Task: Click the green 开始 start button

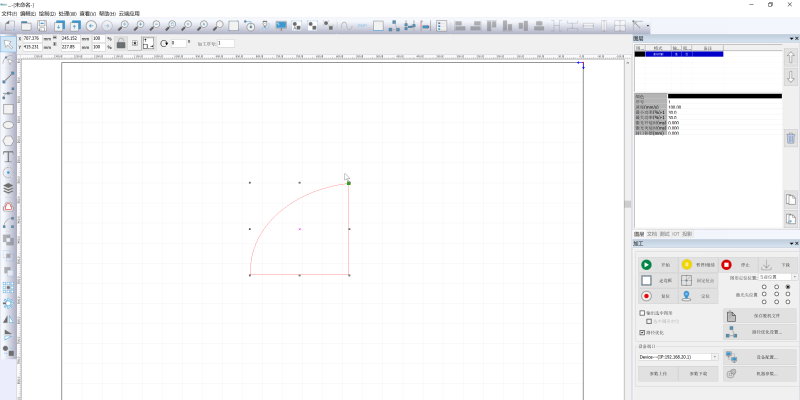Action: pyautogui.click(x=658, y=265)
